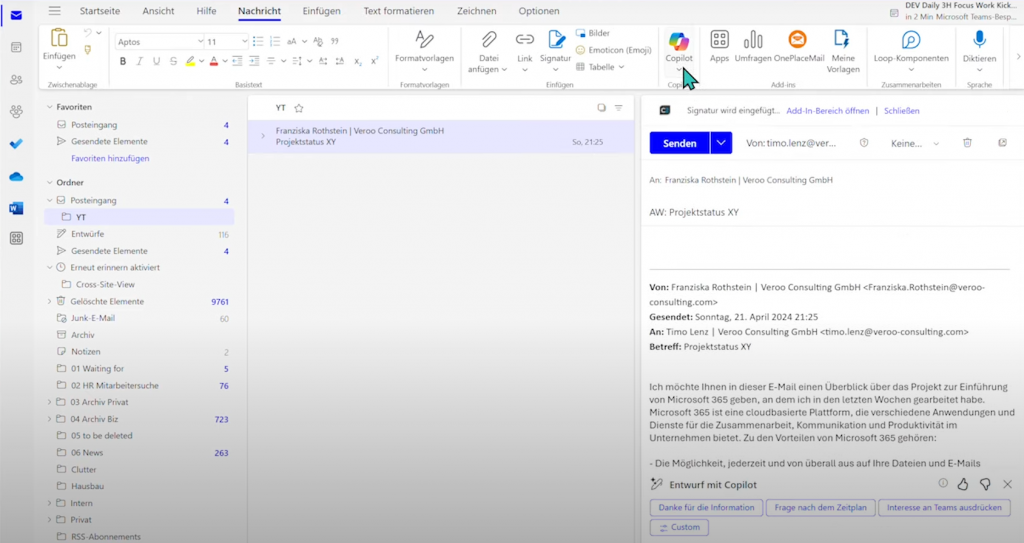Open Tabelle insert dropdown
This screenshot has width=1024, height=543.
600,67
